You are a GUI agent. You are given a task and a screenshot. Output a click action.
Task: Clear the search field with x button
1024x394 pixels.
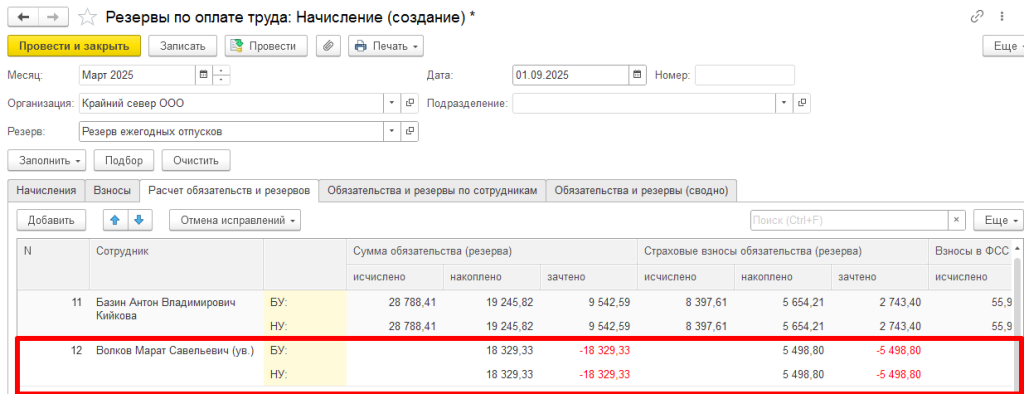[957, 220]
